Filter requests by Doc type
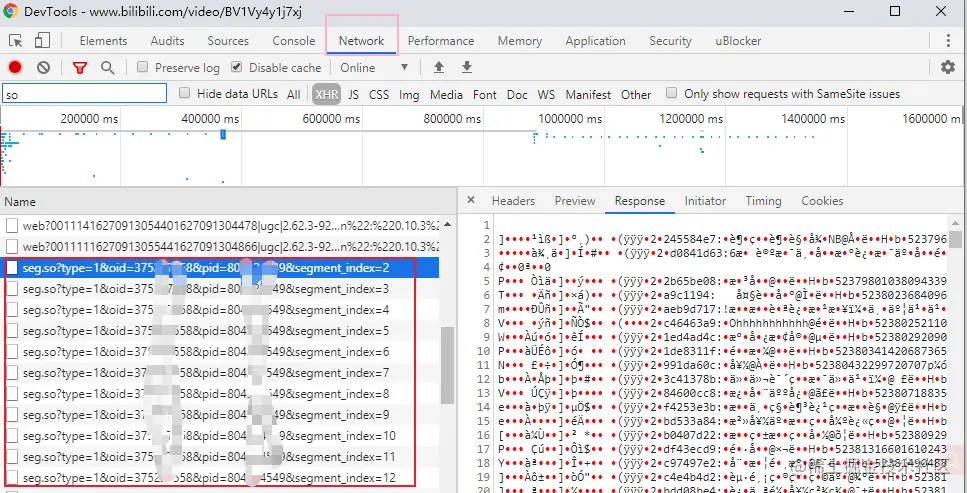The height and width of the screenshot is (493, 967). (x=517, y=94)
